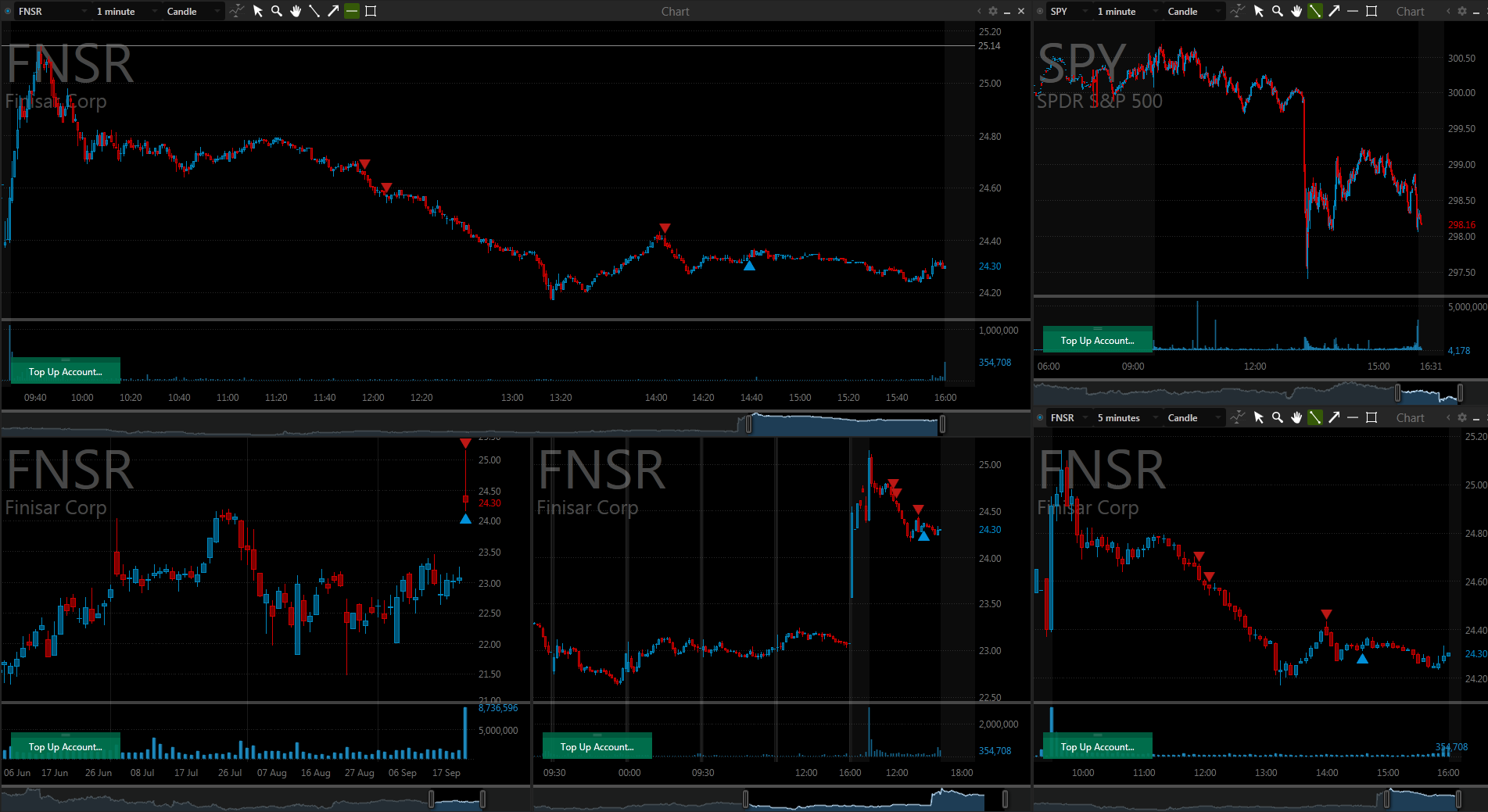
Task: Select the horizontal line tool in SPY chart
Action: pos(1353,11)
